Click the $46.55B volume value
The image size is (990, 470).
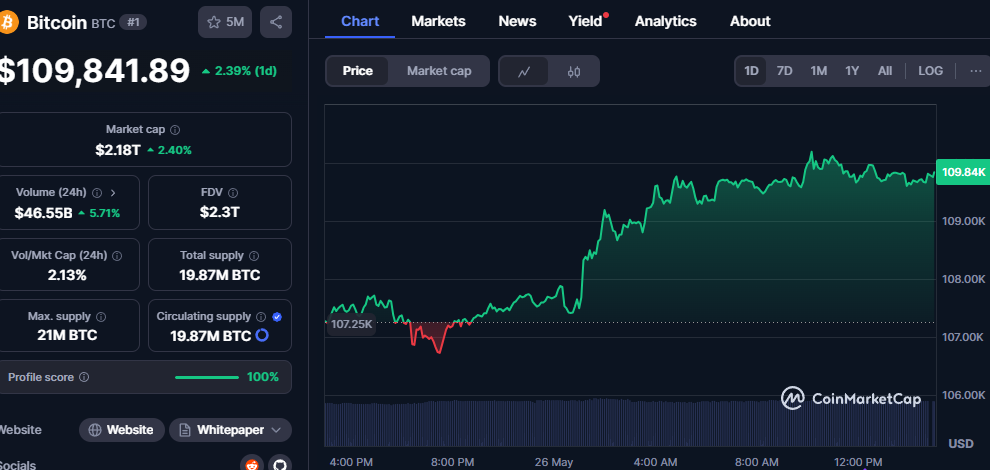coord(44,213)
